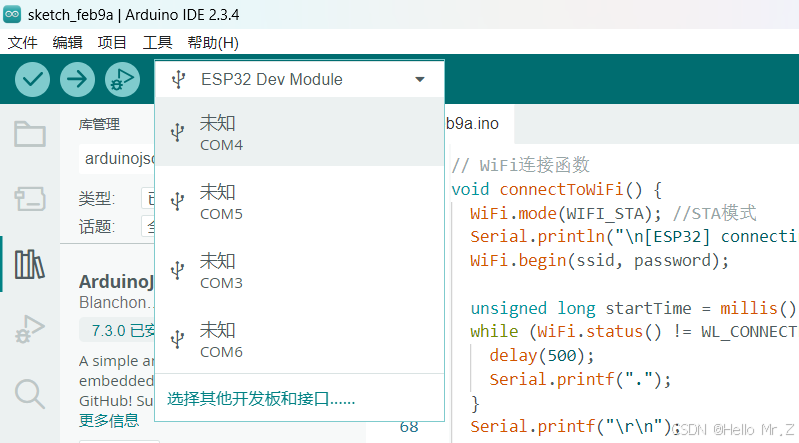Click the ArduinoJson library title
Image resolution: width=799 pixels, height=443 pixels.
click(116, 281)
